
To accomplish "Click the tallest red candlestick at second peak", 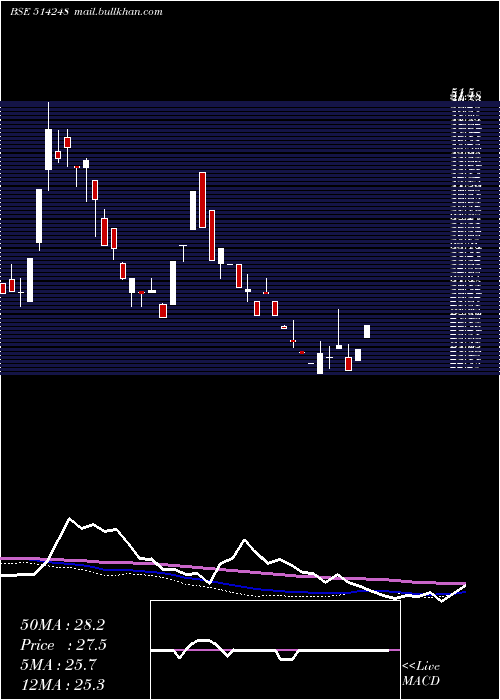I will click(203, 200).
